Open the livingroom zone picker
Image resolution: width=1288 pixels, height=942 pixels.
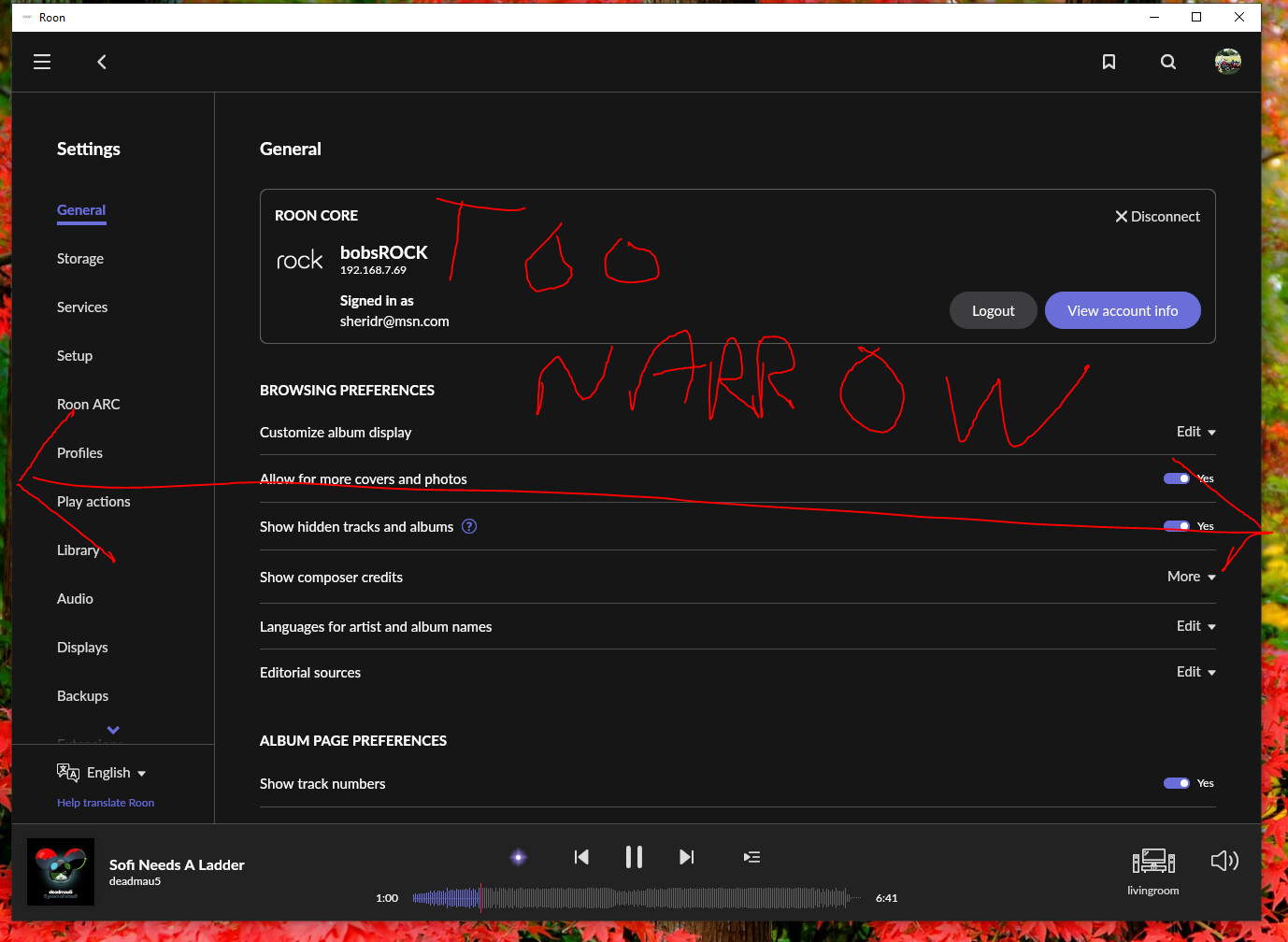click(x=1153, y=872)
